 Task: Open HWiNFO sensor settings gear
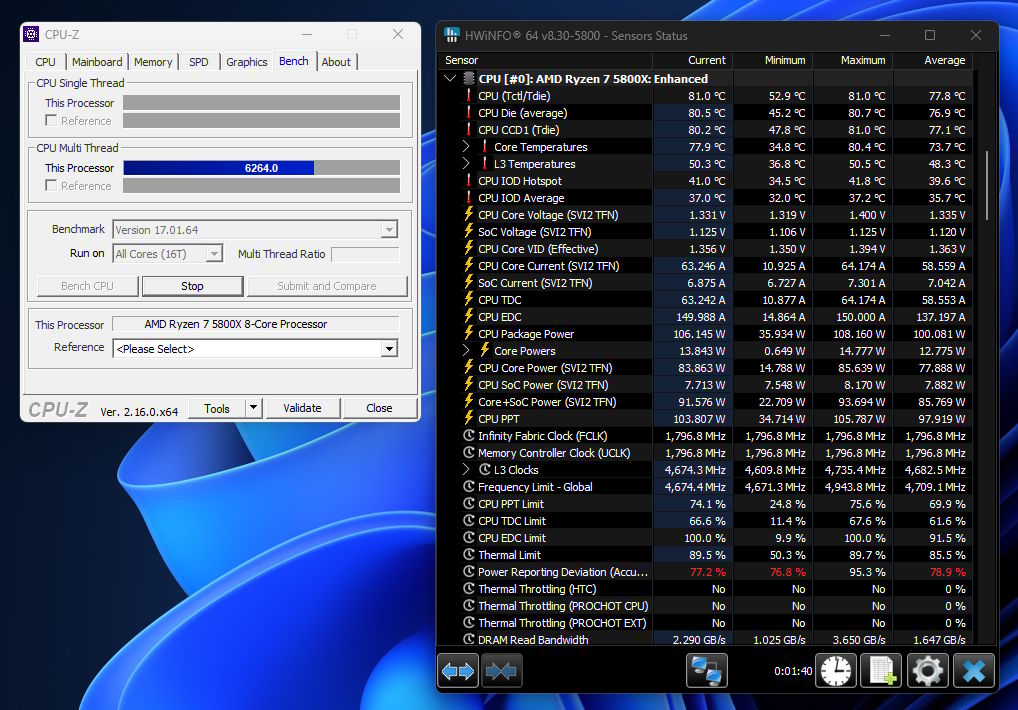click(x=926, y=671)
